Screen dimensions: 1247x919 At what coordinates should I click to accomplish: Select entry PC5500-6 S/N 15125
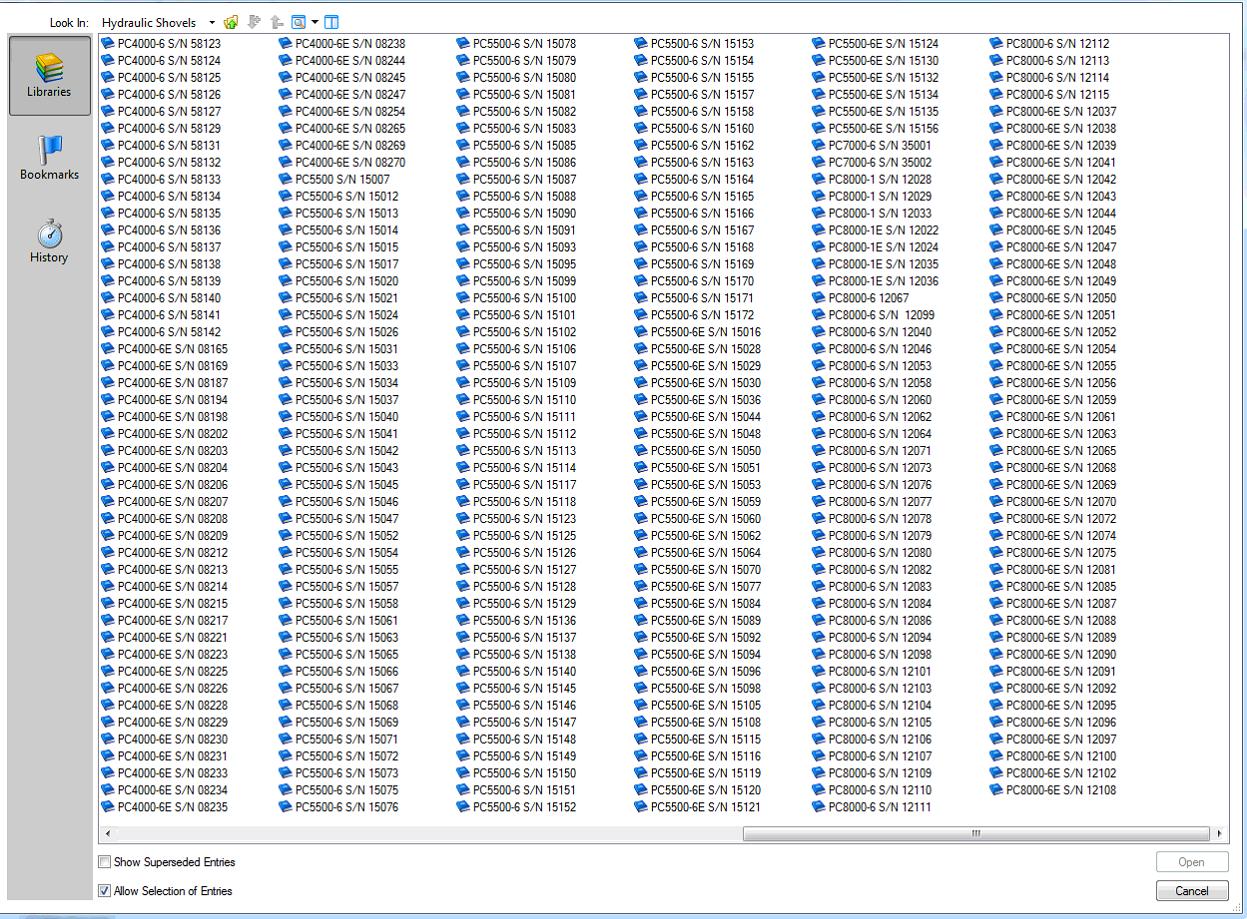[x=524, y=536]
